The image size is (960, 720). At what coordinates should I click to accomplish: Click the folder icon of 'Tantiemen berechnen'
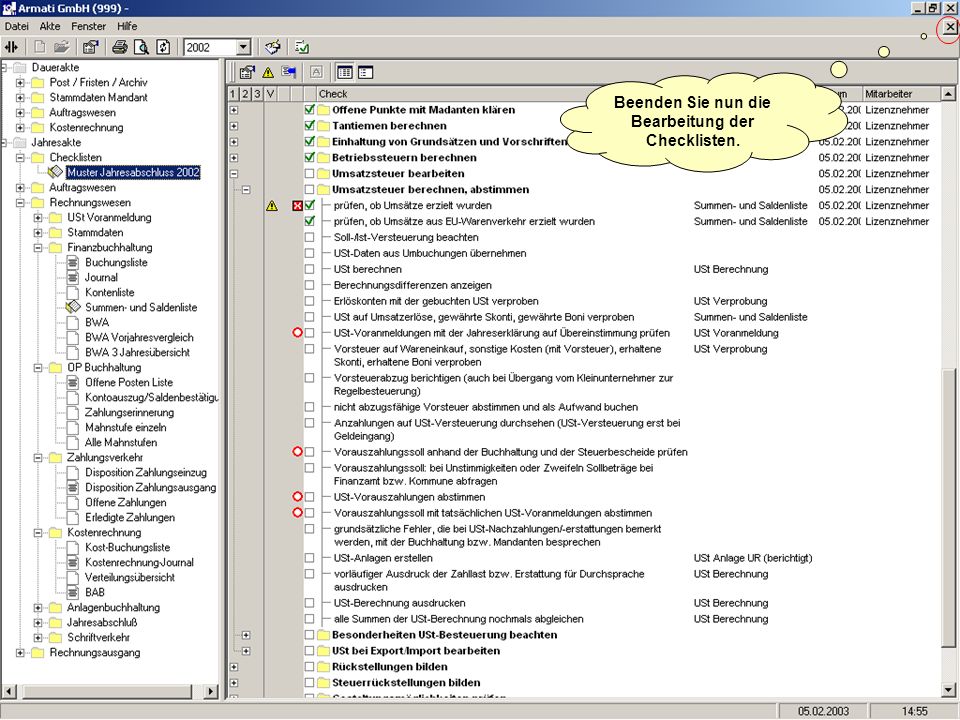click(323, 126)
